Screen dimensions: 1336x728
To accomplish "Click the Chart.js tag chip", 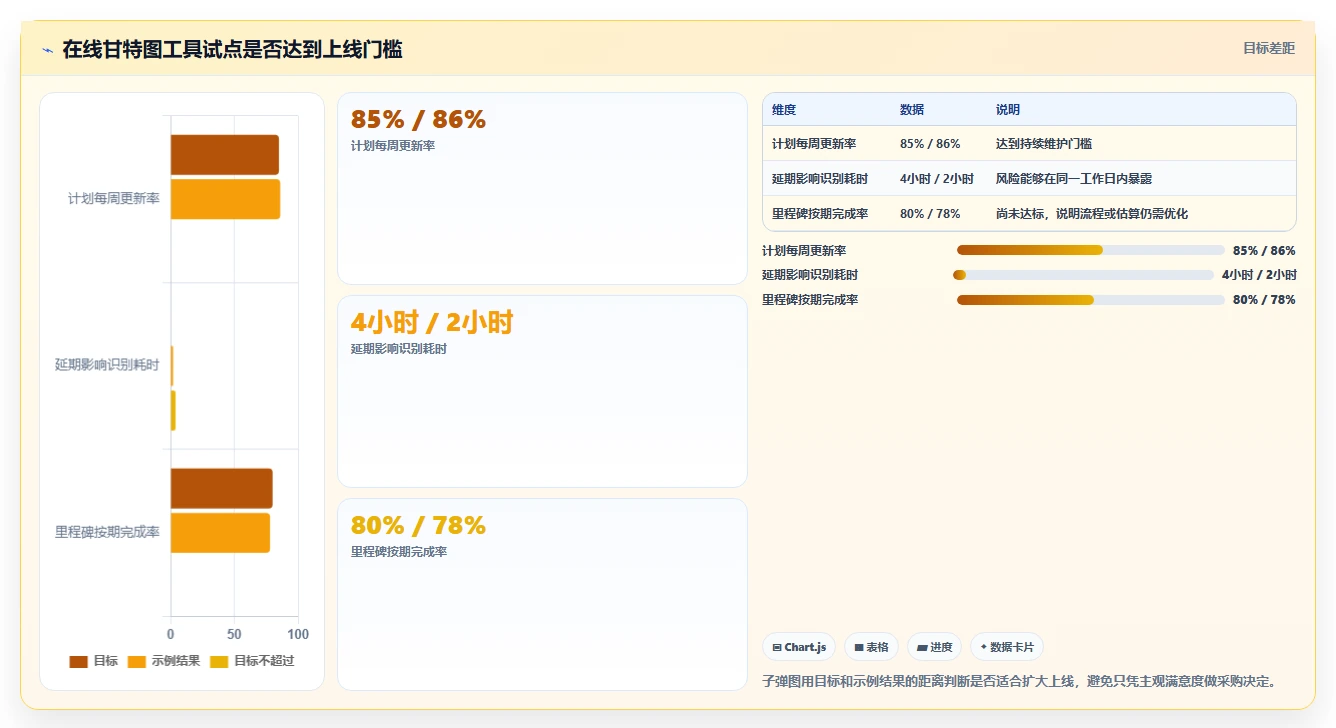I will 800,647.
